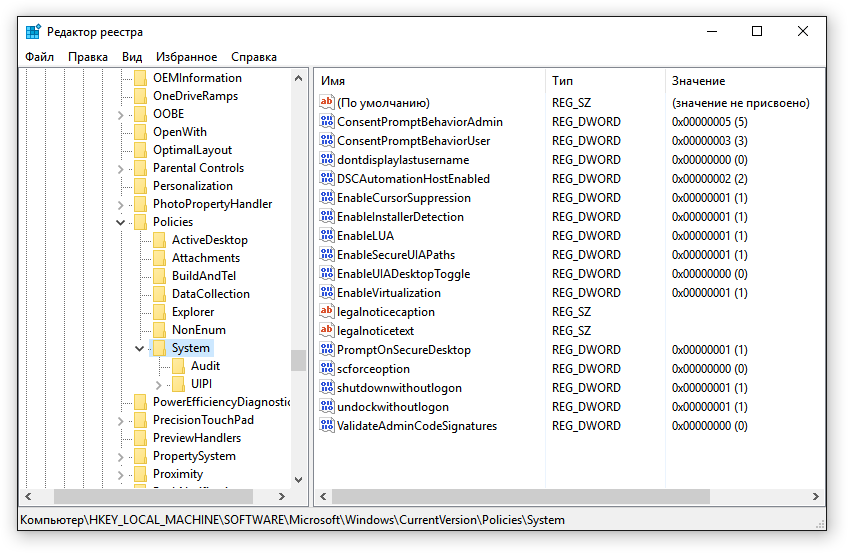848x553 pixels.
Task: Click the folder icon of Explorer key
Action: (159, 312)
